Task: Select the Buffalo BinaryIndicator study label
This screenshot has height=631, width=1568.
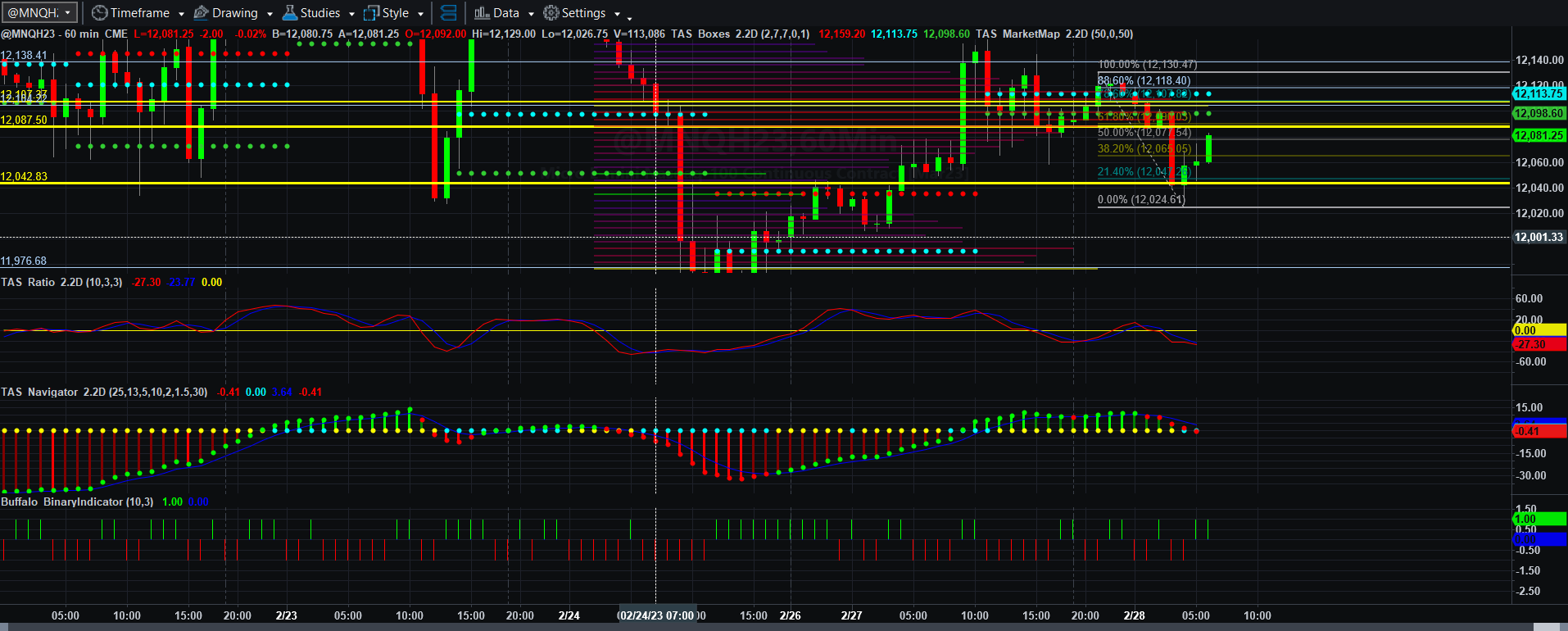Action: [x=77, y=502]
